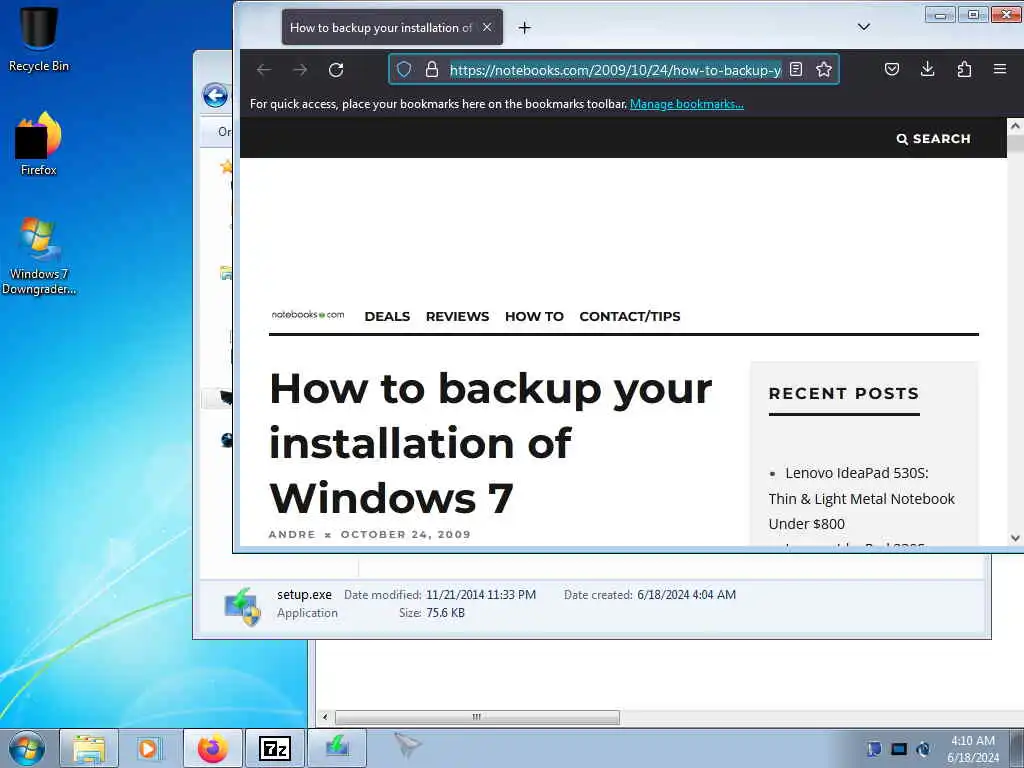Click the network monitor tray icon
Image resolution: width=1024 pixels, height=768 pixels.
(899, 749)
